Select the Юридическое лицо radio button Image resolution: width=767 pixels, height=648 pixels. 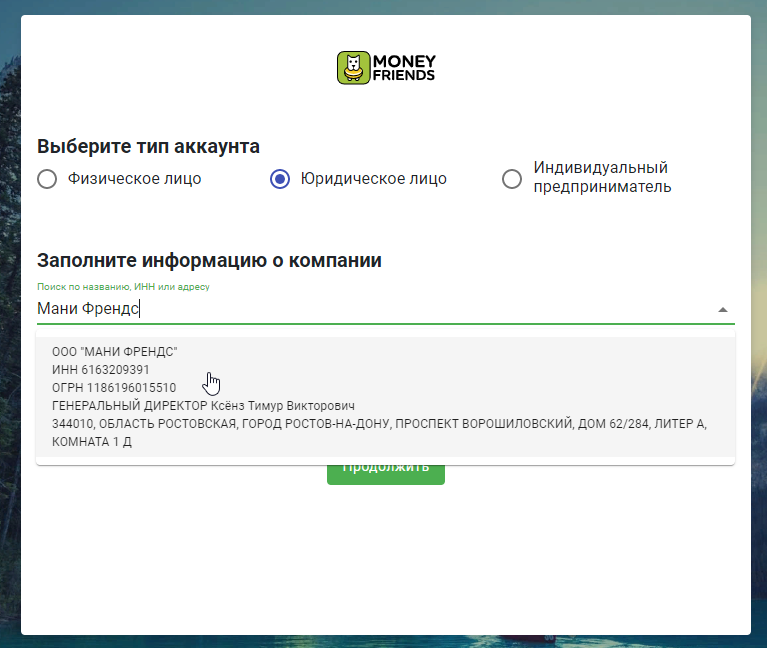coord(280,179)
